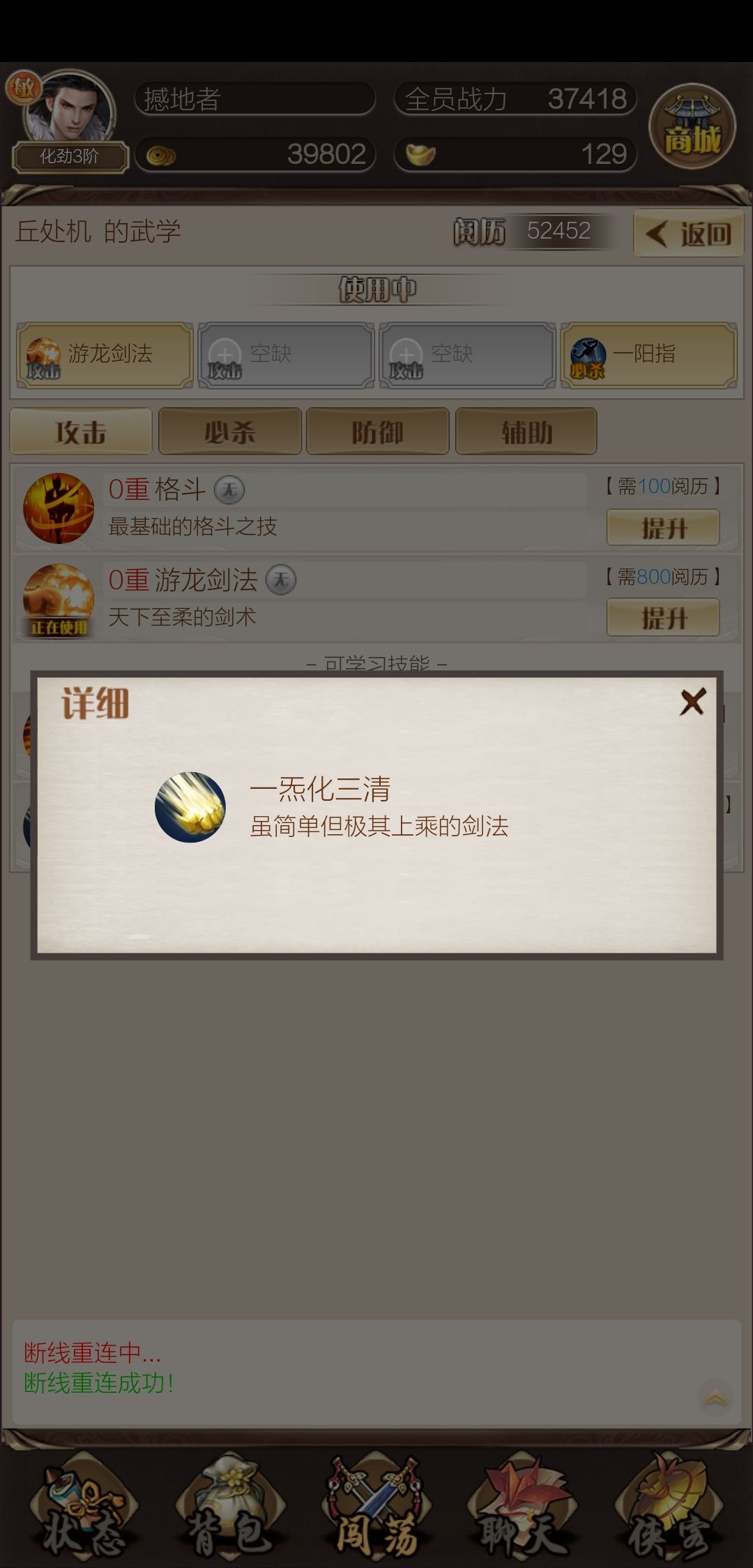Close the 详细 detail popup
The height and width of the screenshot is (1568, 753).
click(x=692, y=702)
